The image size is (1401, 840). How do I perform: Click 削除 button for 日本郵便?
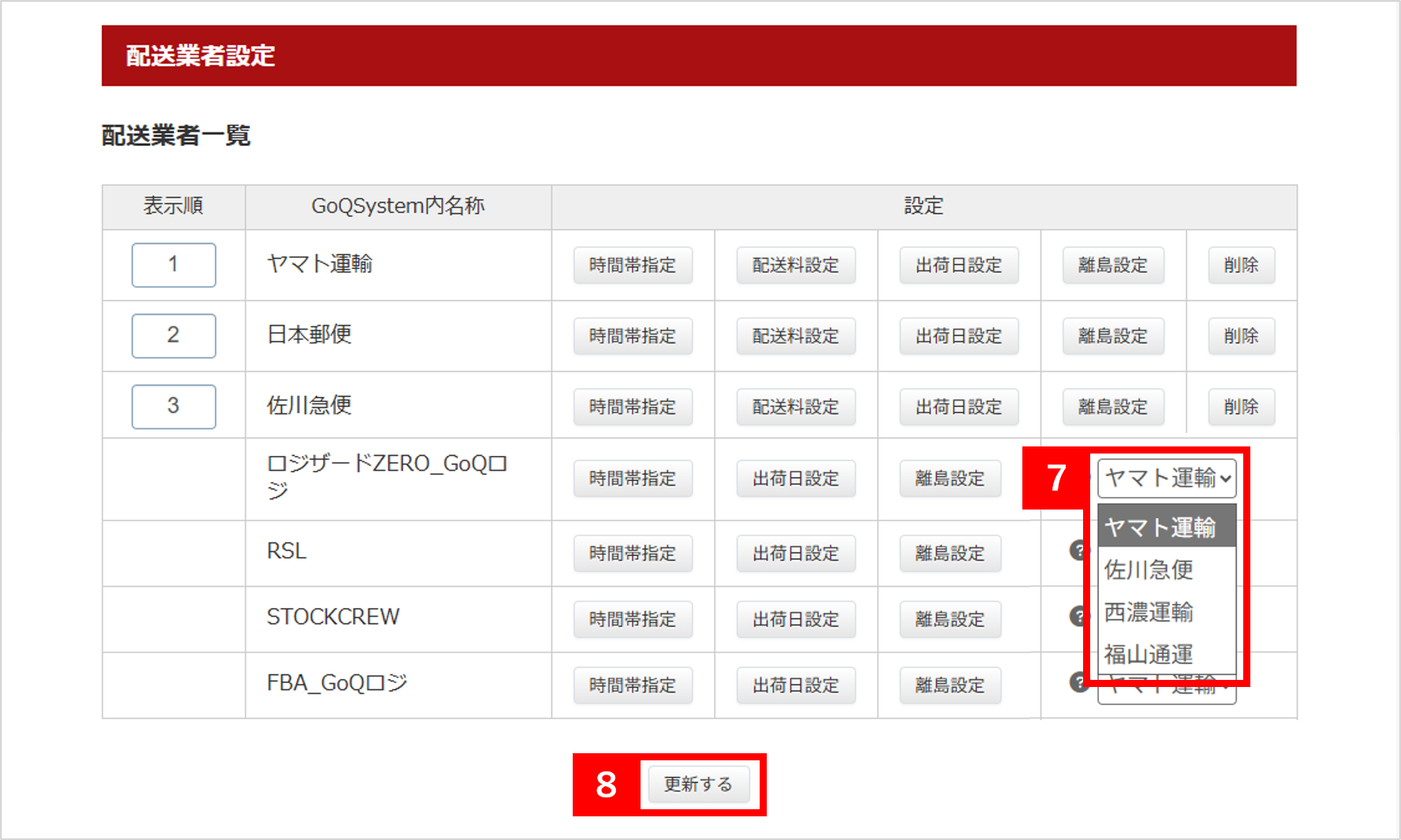pyautogui.click(x=1241, y=336)
